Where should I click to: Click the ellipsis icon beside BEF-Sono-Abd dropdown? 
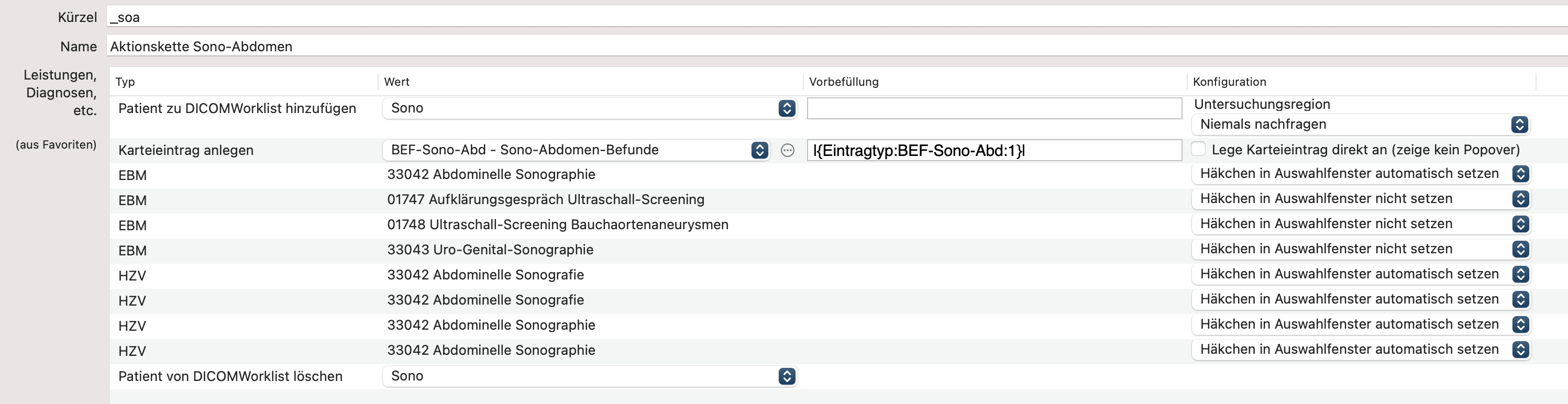pos(787,150)
